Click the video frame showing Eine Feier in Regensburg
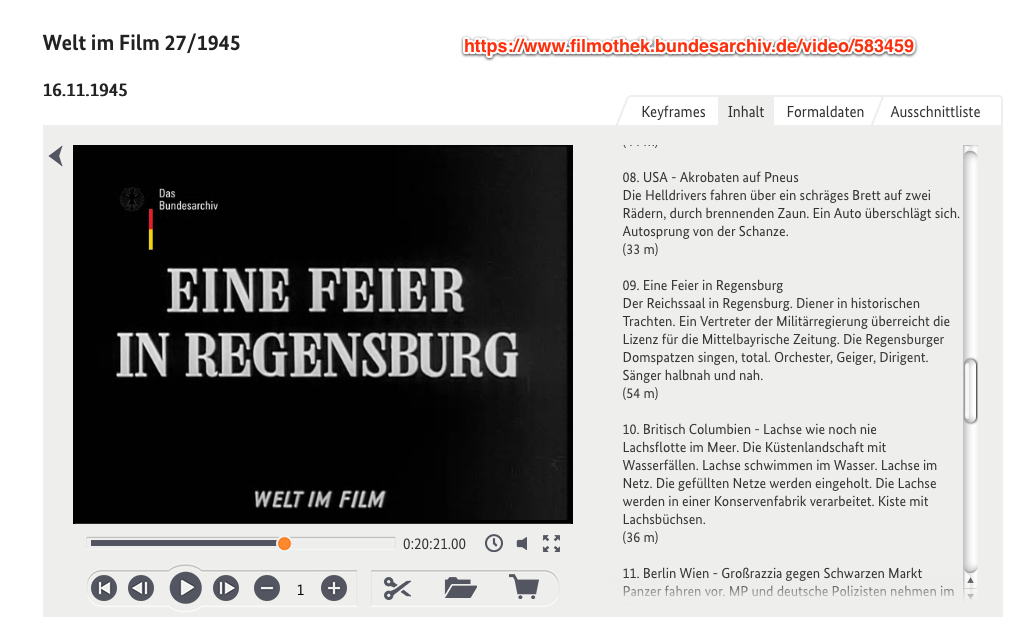 [322, 334]
